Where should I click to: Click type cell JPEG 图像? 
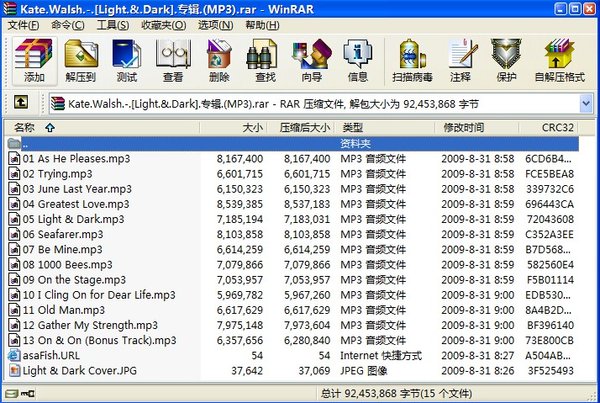[364, 370]
